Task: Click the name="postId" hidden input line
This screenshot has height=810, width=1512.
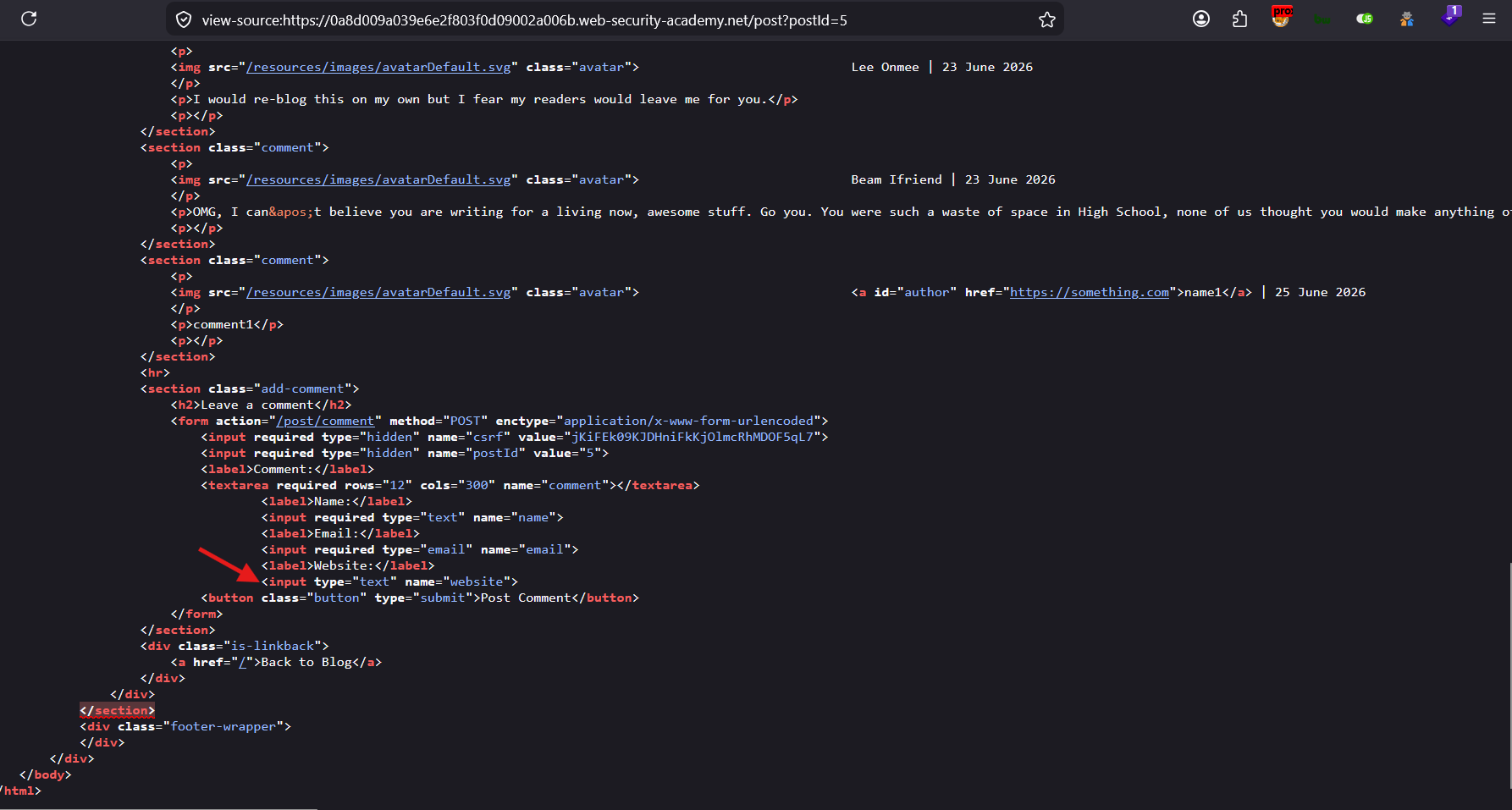Action: (405, 453)
